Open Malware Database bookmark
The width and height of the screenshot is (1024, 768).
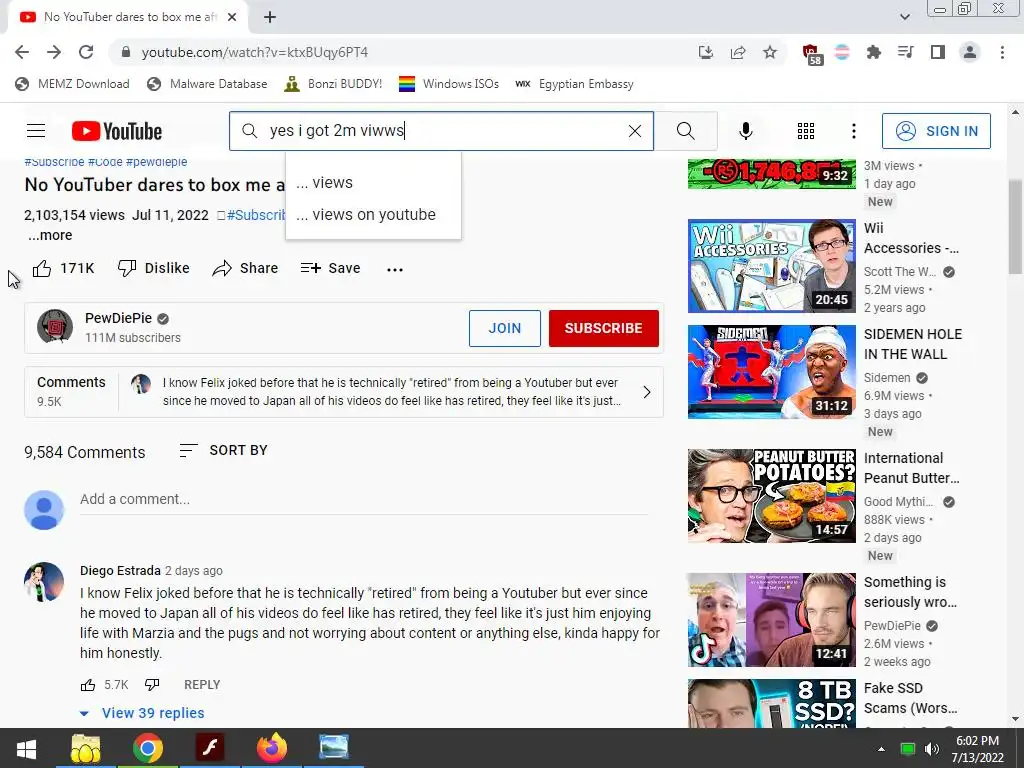point(207,84)
